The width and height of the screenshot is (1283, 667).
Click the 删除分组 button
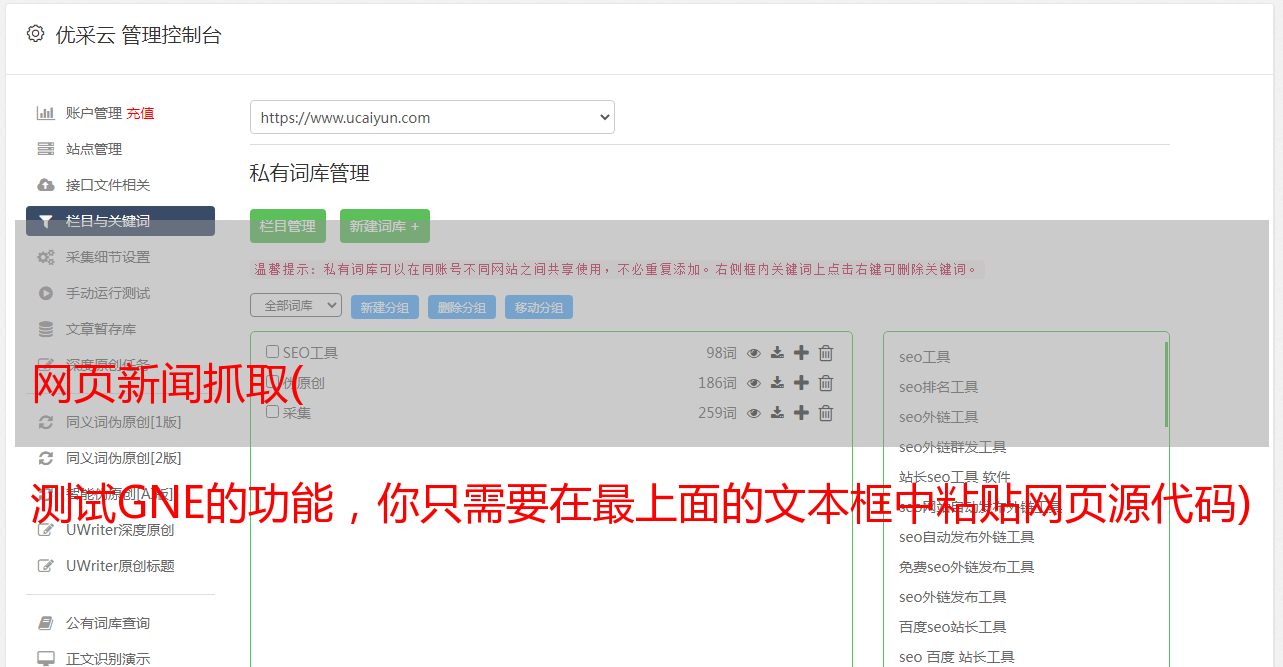point(462,307)
